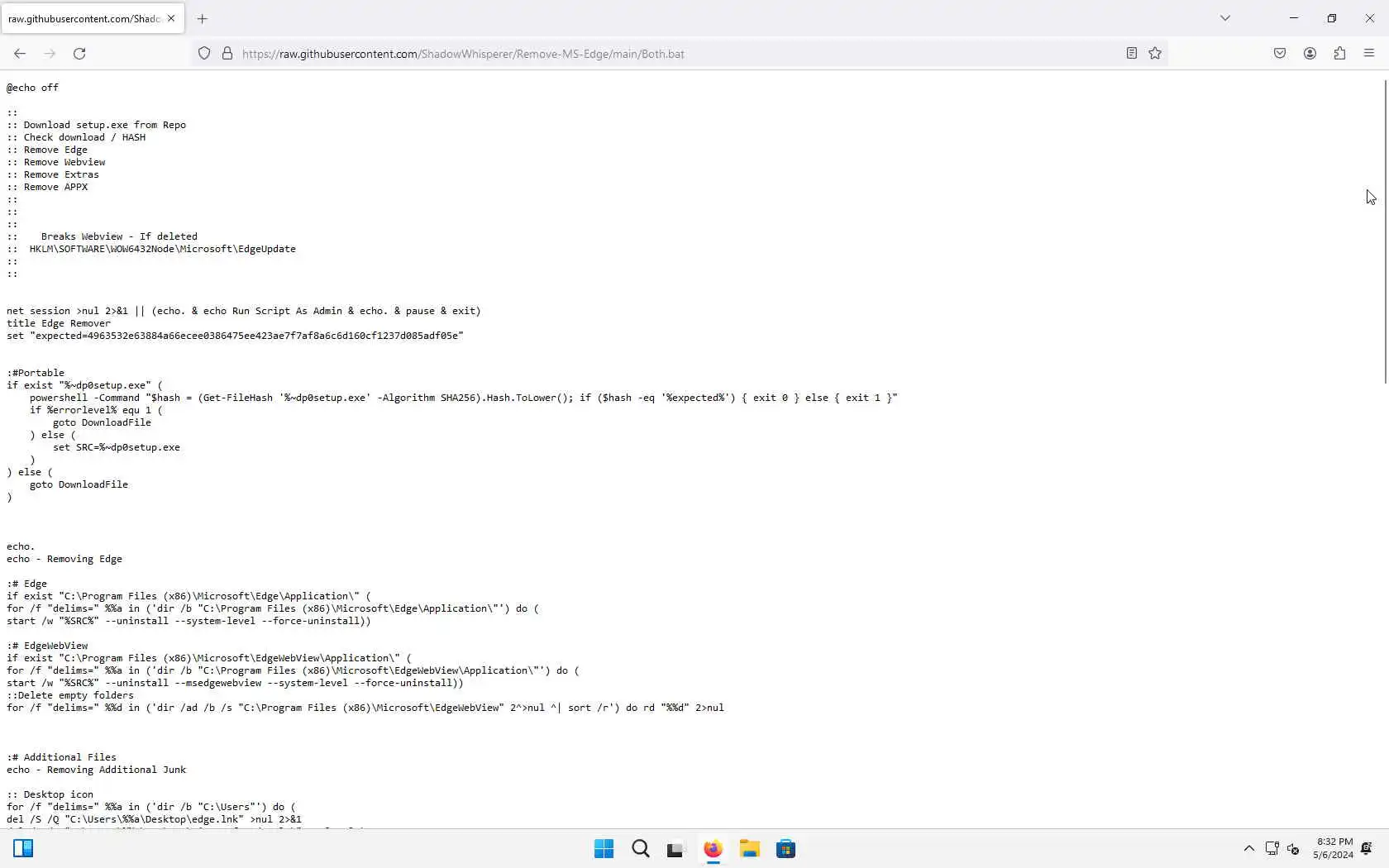
Task: Open Windows Start menu
Action: pos(604,849)
